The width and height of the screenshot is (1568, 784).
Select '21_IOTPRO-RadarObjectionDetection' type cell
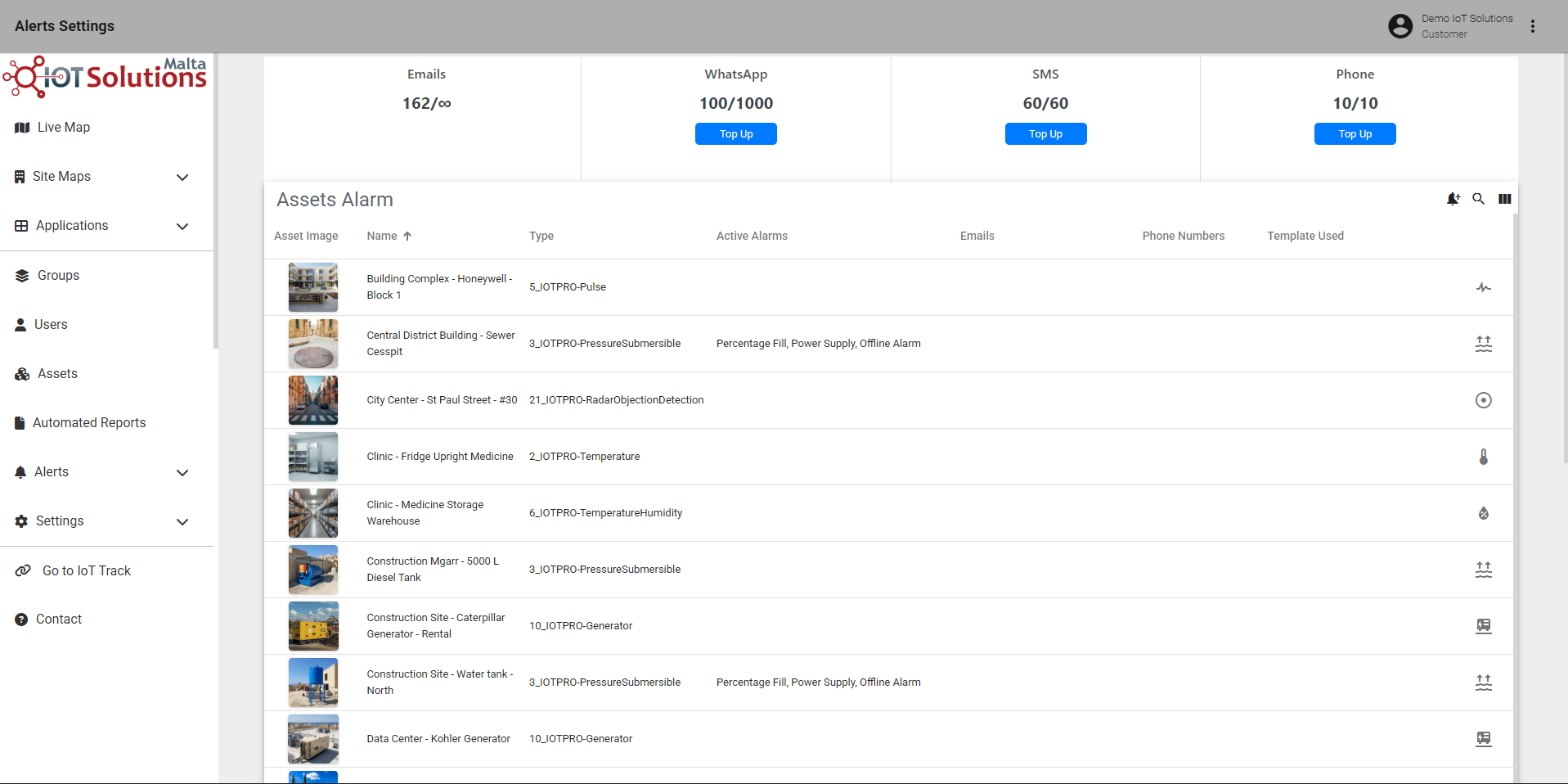[x=616, y=400]
